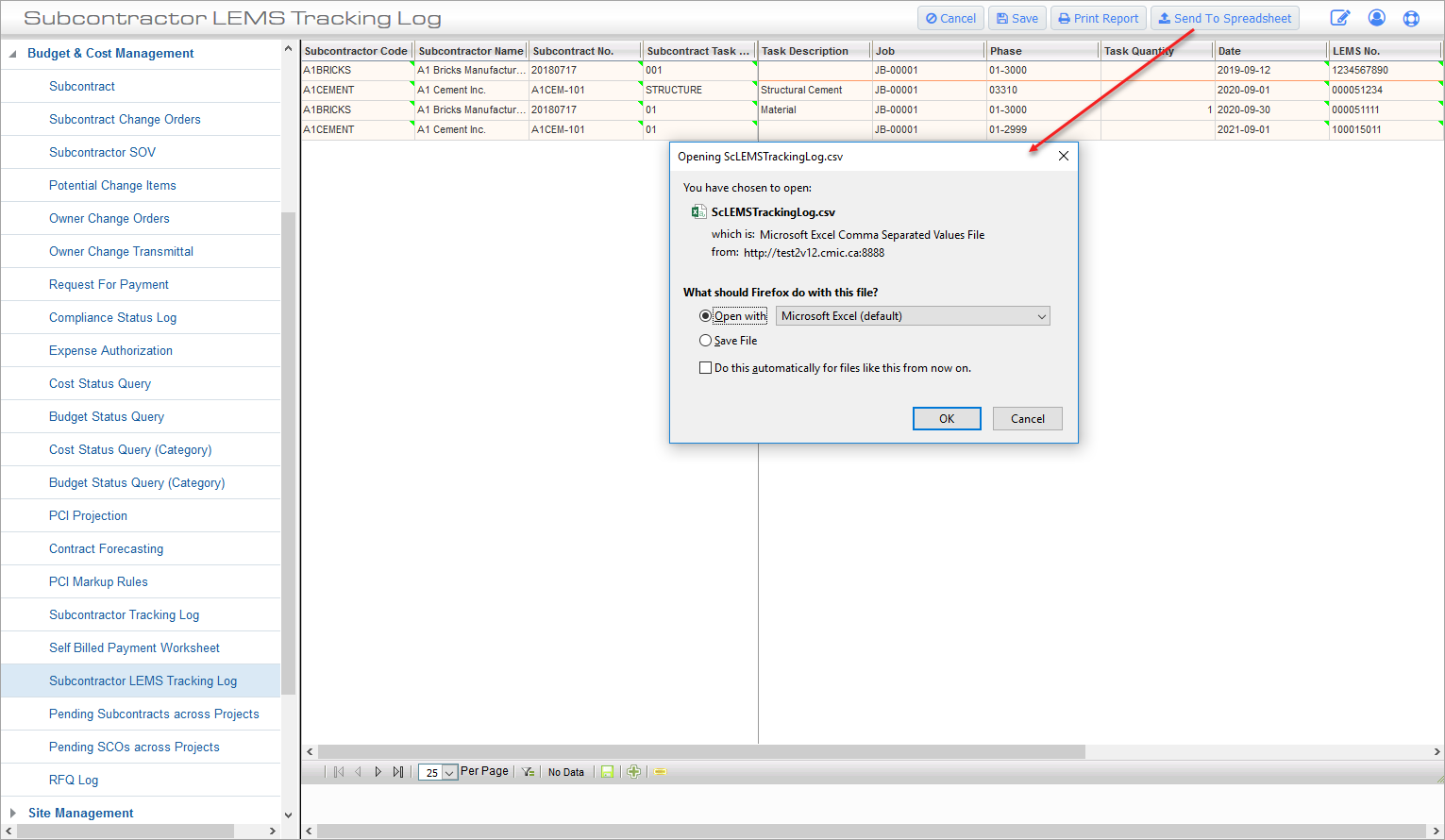
Task: Go to previous page of table
Action: tap(358, 772)
